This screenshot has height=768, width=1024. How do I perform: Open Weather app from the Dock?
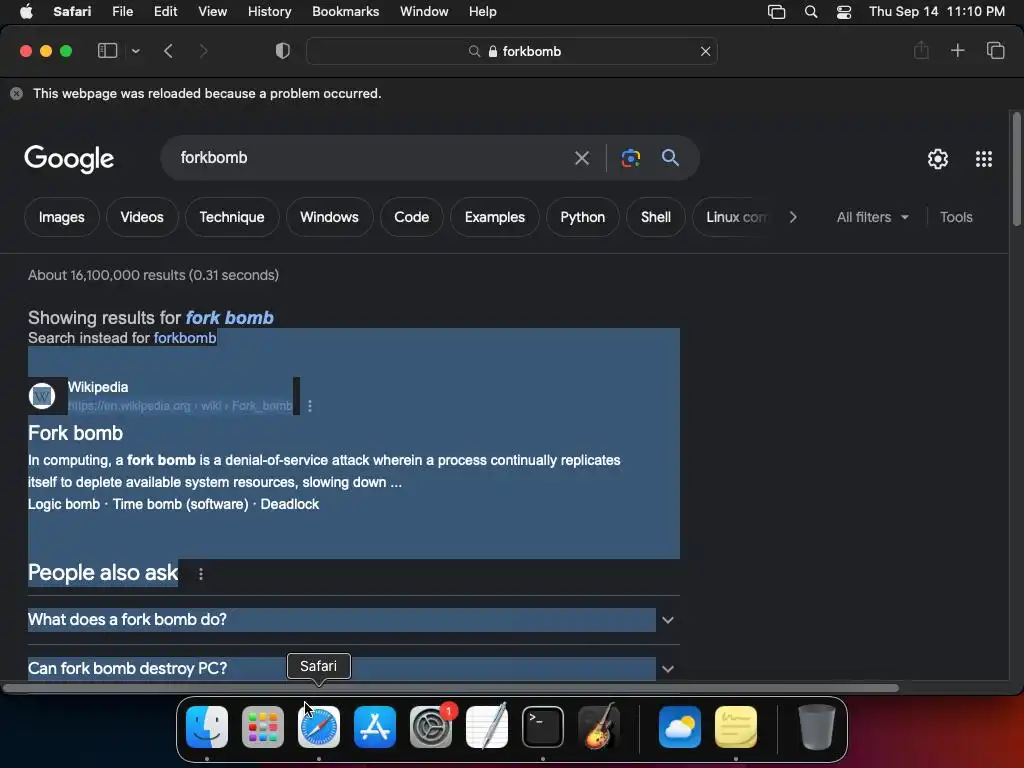click(x=680, y=727)
